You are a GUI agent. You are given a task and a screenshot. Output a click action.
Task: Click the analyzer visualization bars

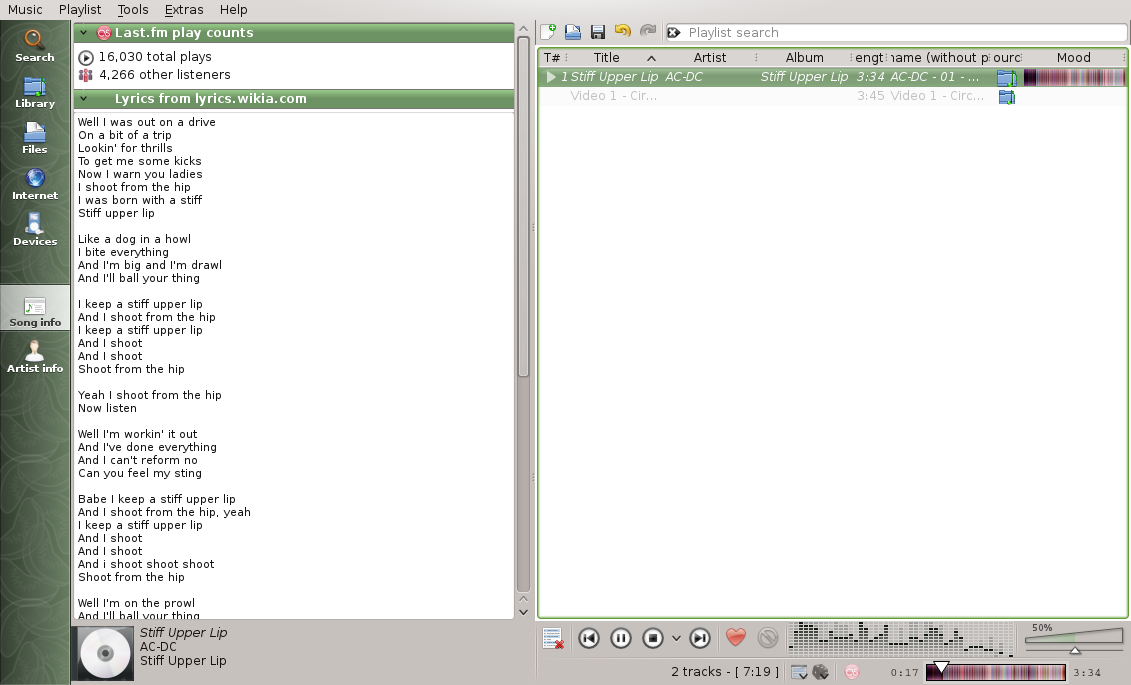[x=900, y=639]
